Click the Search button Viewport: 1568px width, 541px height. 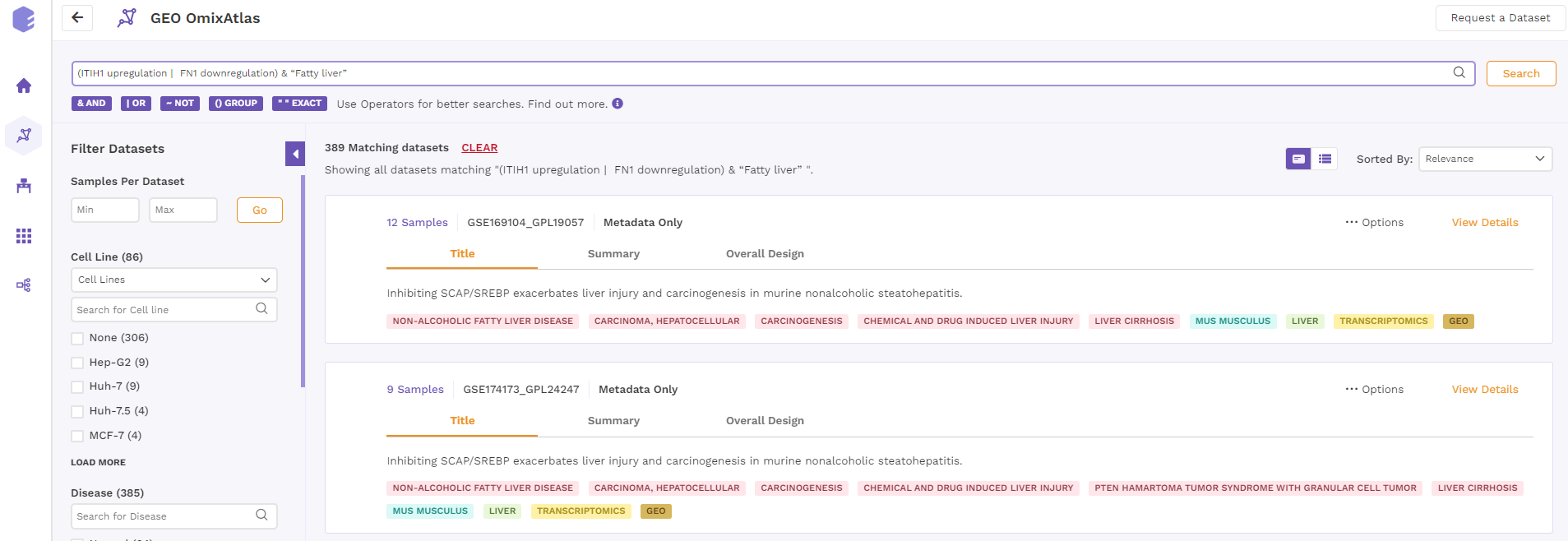(x=1521, y=73)
